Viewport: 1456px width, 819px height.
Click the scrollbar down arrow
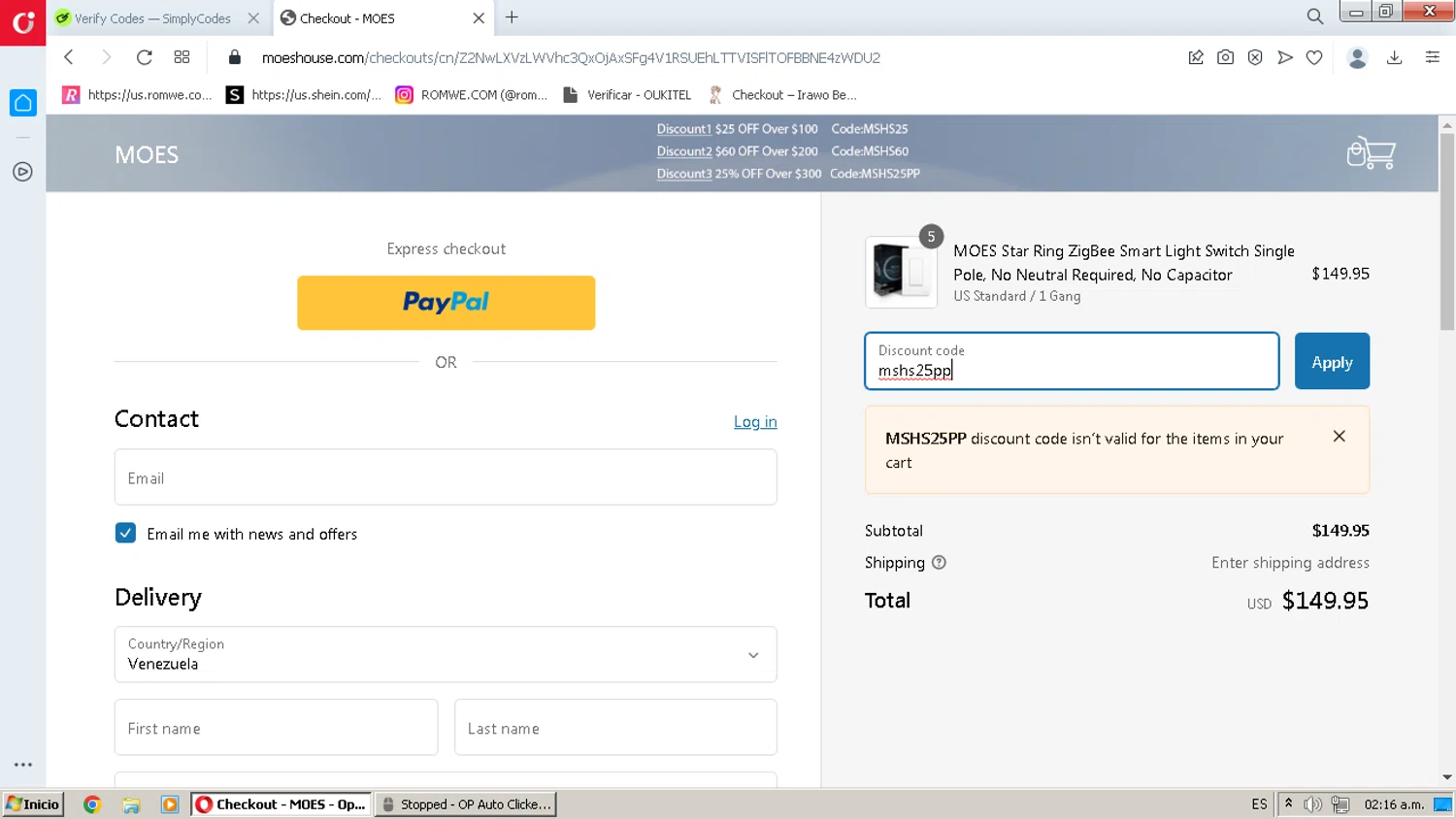pos(1447,777)
